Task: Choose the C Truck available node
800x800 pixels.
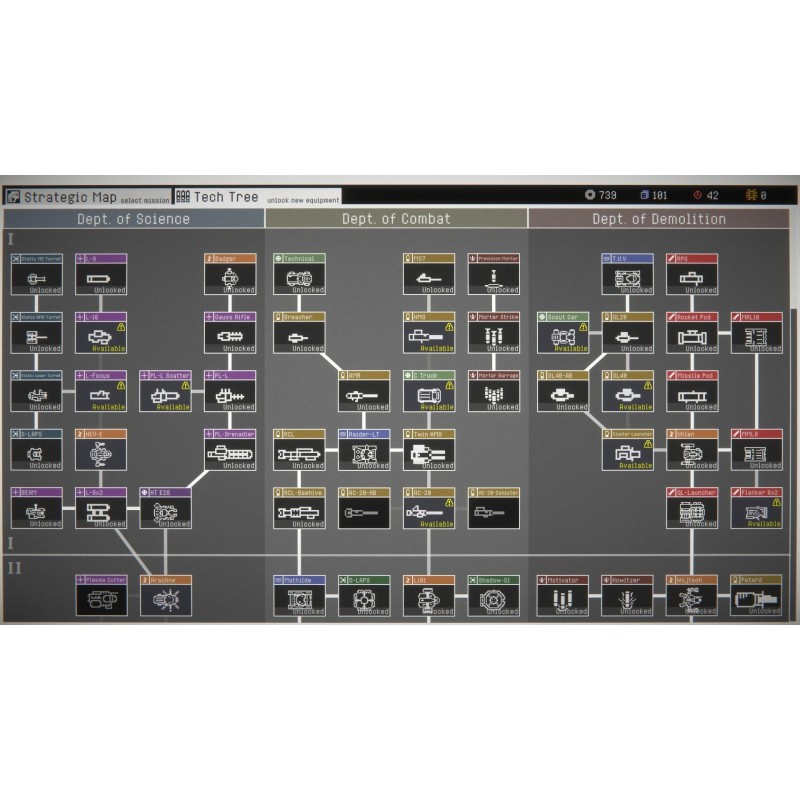Action: [x=429, y=392]
